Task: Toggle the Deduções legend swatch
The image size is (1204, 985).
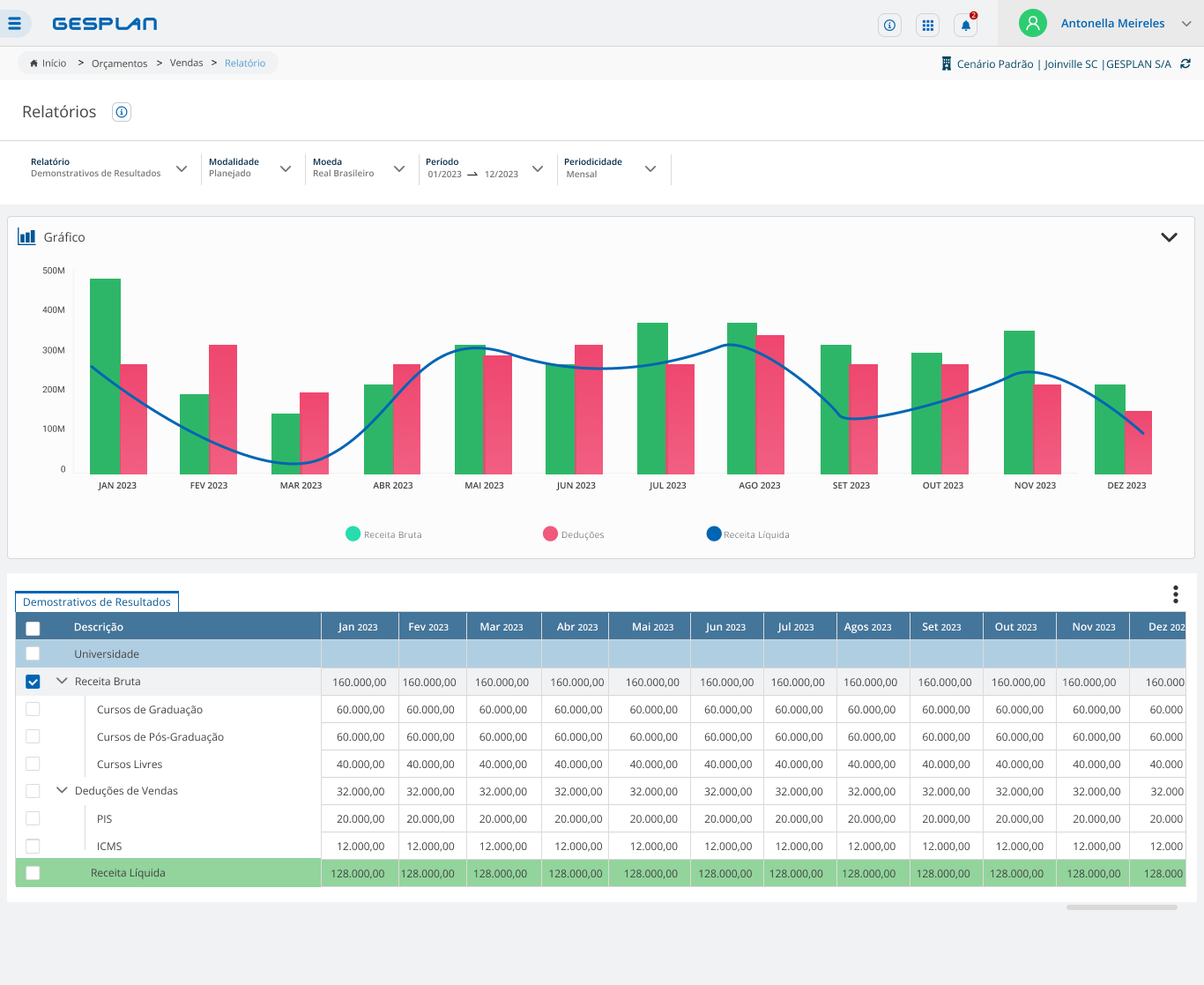Action: click(550, 534)
